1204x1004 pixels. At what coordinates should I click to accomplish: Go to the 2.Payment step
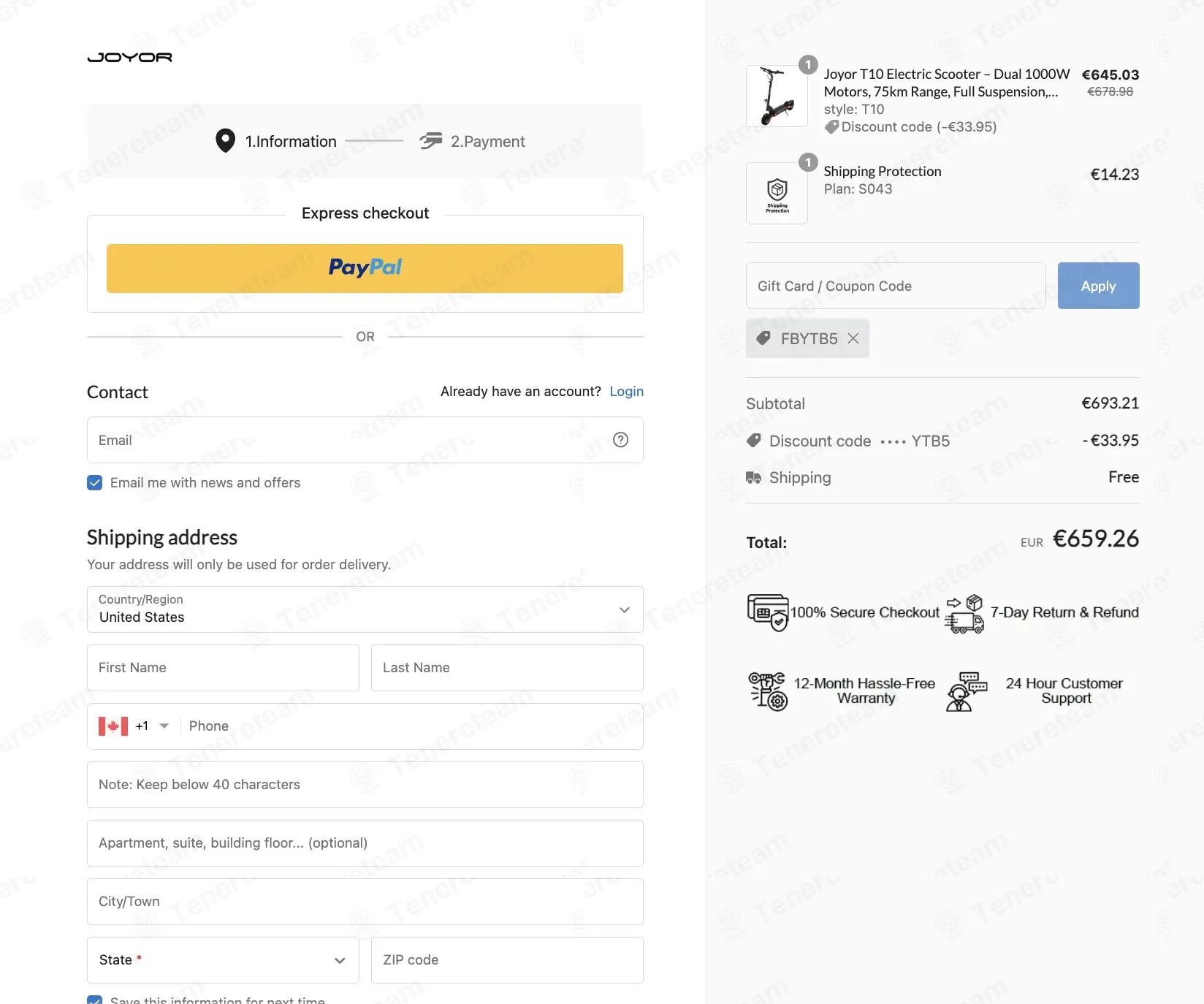click(x=473, y=141)
